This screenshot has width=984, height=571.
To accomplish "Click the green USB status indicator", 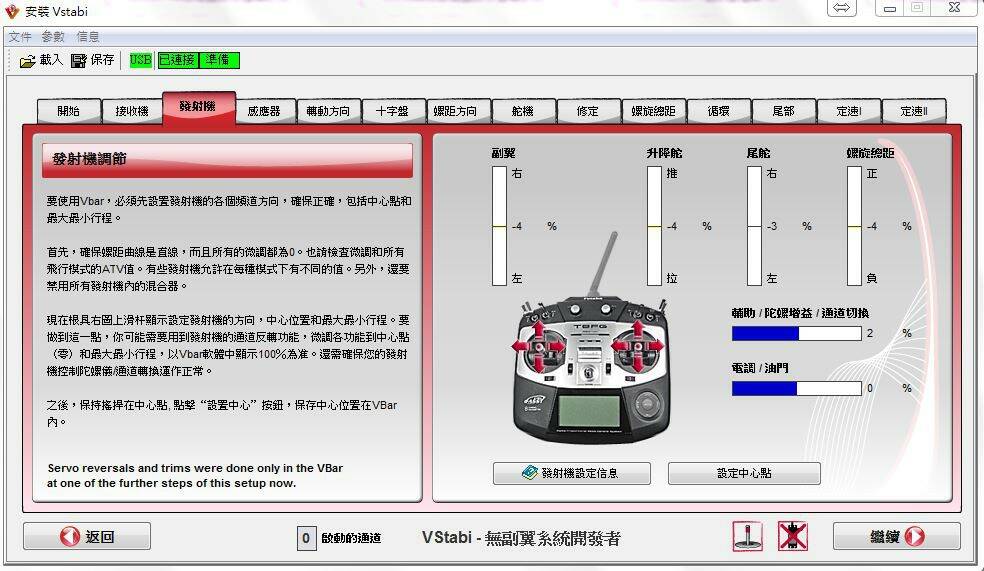I will tap(141, 60).
